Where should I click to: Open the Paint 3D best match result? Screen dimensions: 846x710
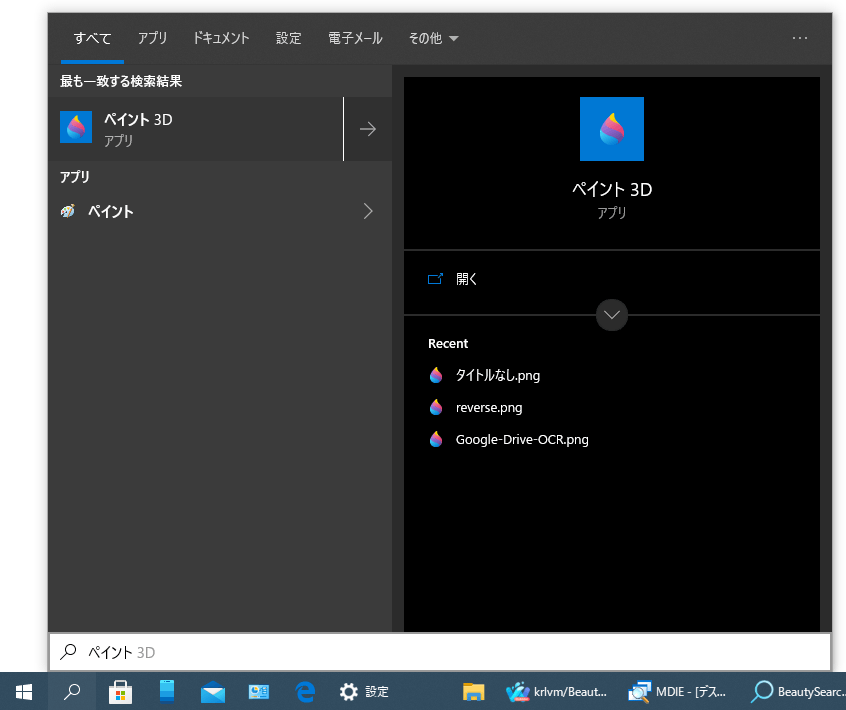(195, 129)
